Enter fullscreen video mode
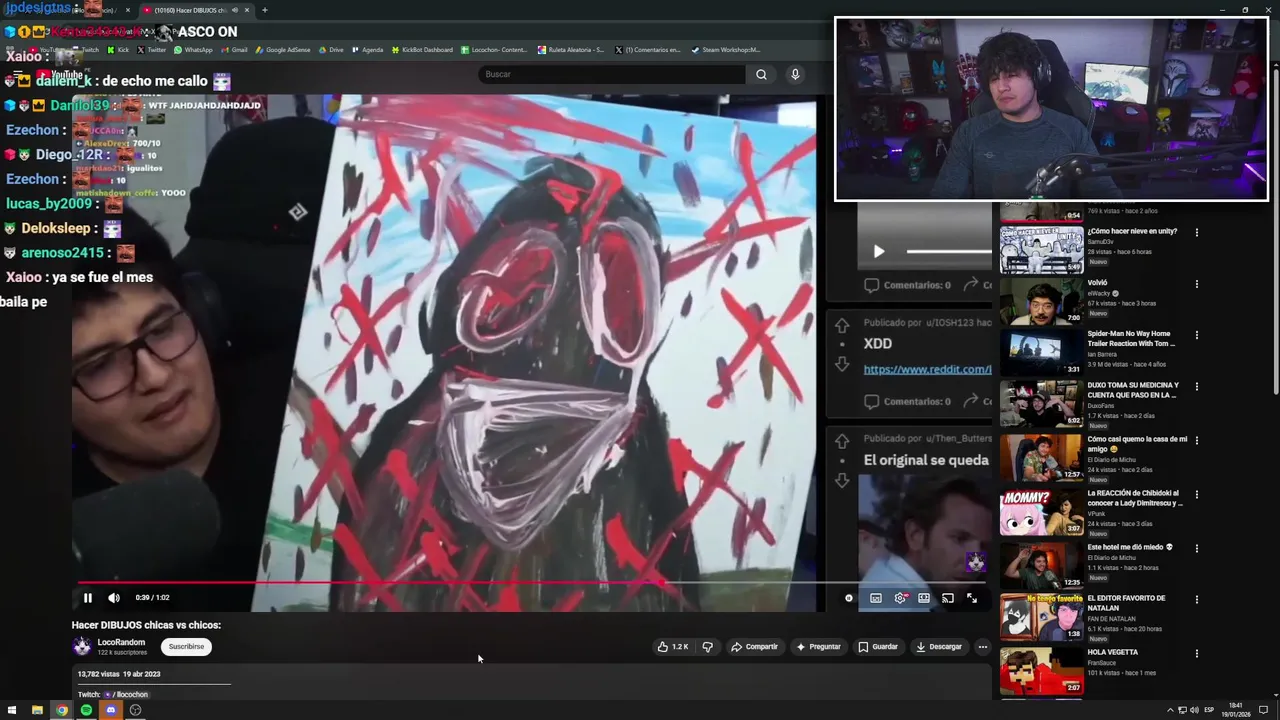The width and height of the screenshot is (1280, 720). pyautogui.click(x=972, y=598)
